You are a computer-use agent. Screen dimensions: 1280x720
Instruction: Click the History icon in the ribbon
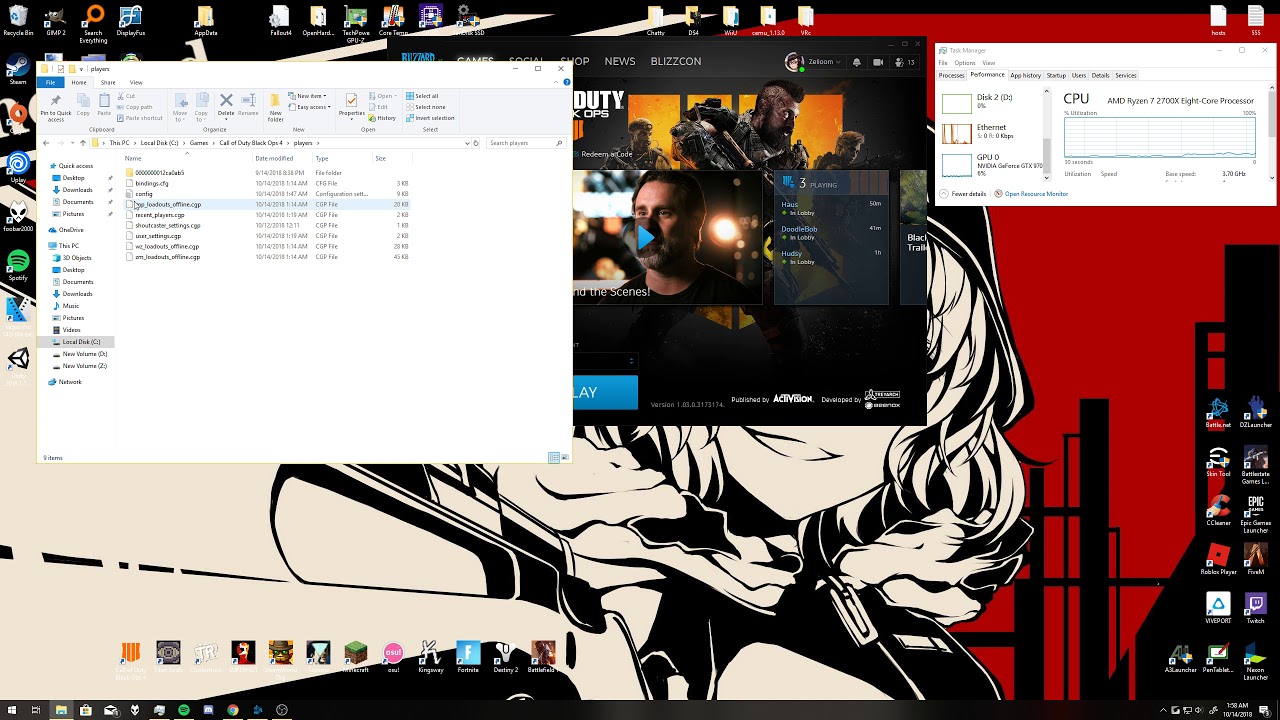click(x=382, y=118)
